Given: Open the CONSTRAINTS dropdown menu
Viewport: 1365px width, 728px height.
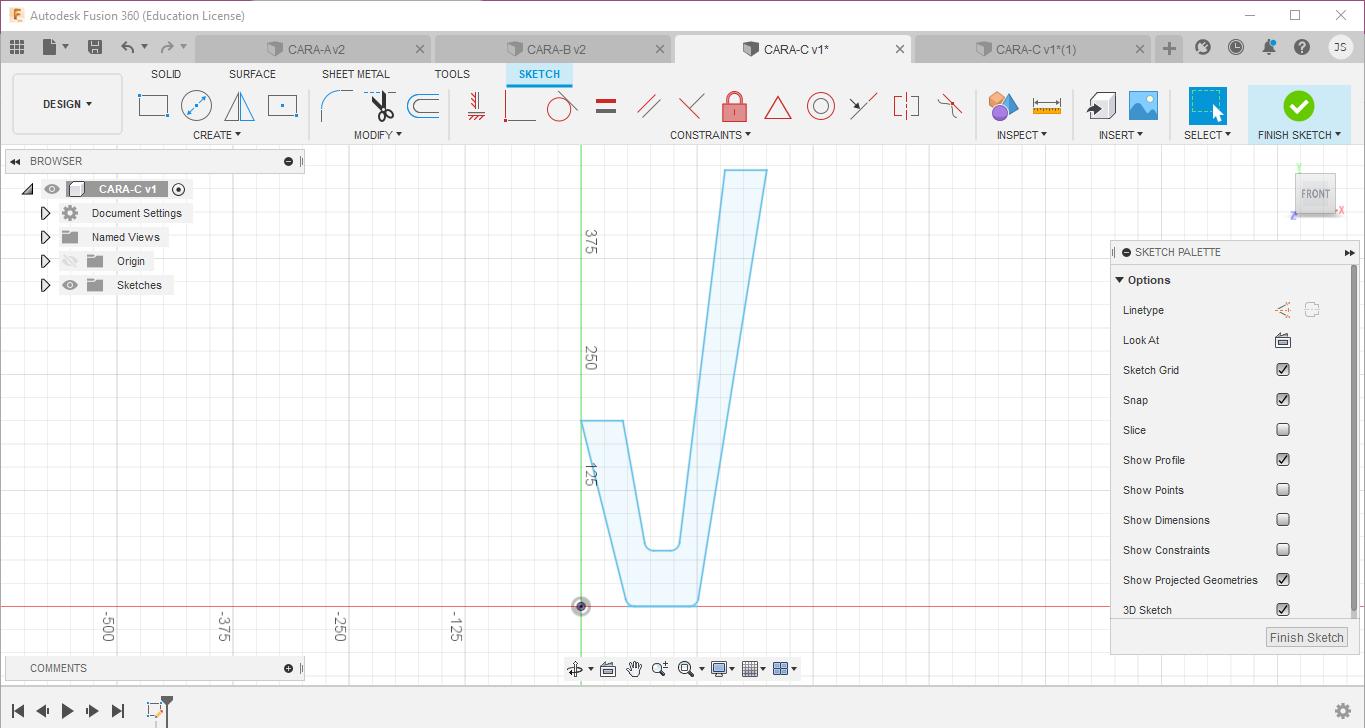Looking at the screenshot, I should point(711,135).
